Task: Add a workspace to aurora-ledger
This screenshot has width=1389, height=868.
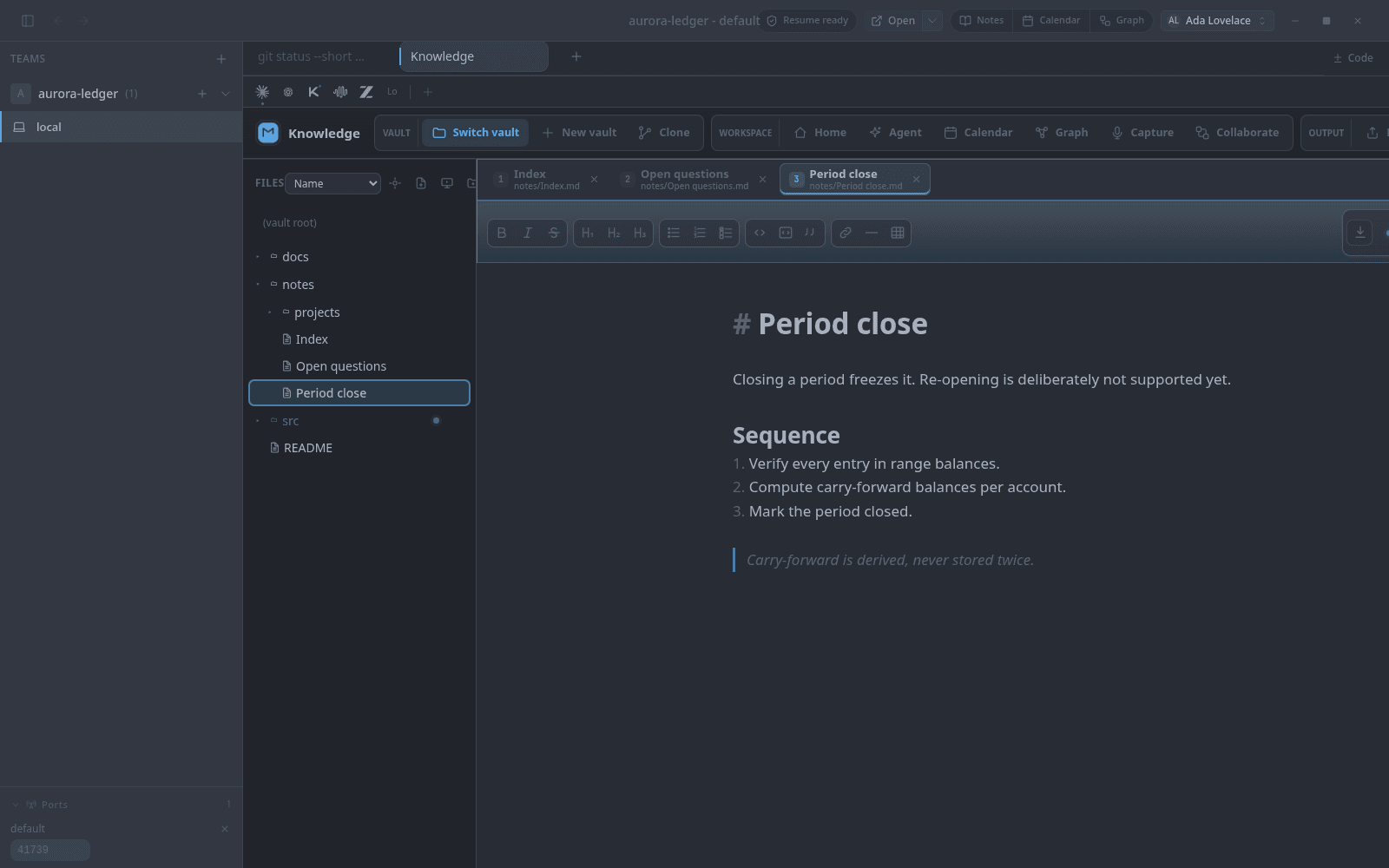Action: tap(202, 94)
